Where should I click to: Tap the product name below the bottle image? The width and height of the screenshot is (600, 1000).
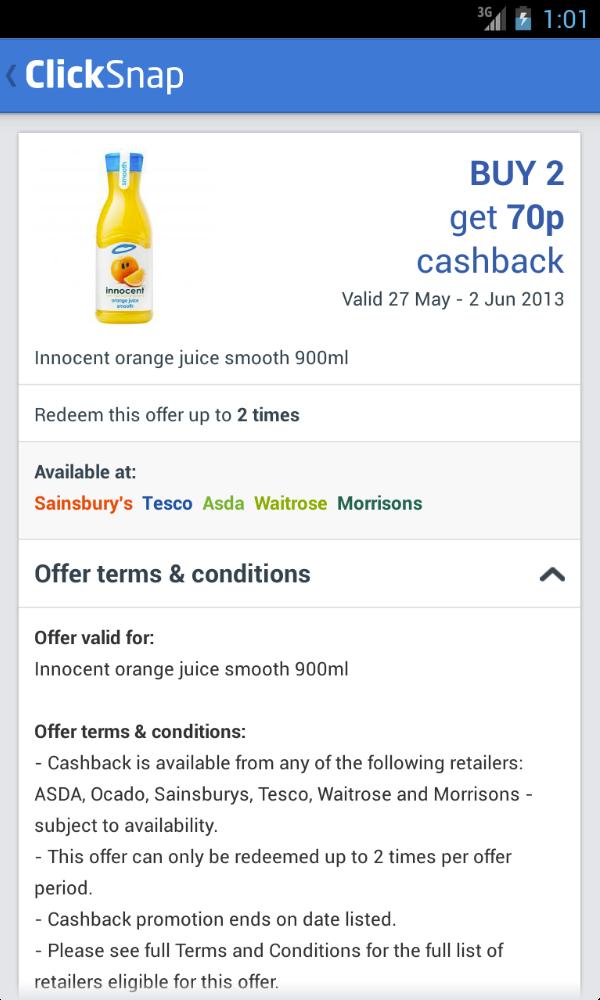(x=191, y=358)
